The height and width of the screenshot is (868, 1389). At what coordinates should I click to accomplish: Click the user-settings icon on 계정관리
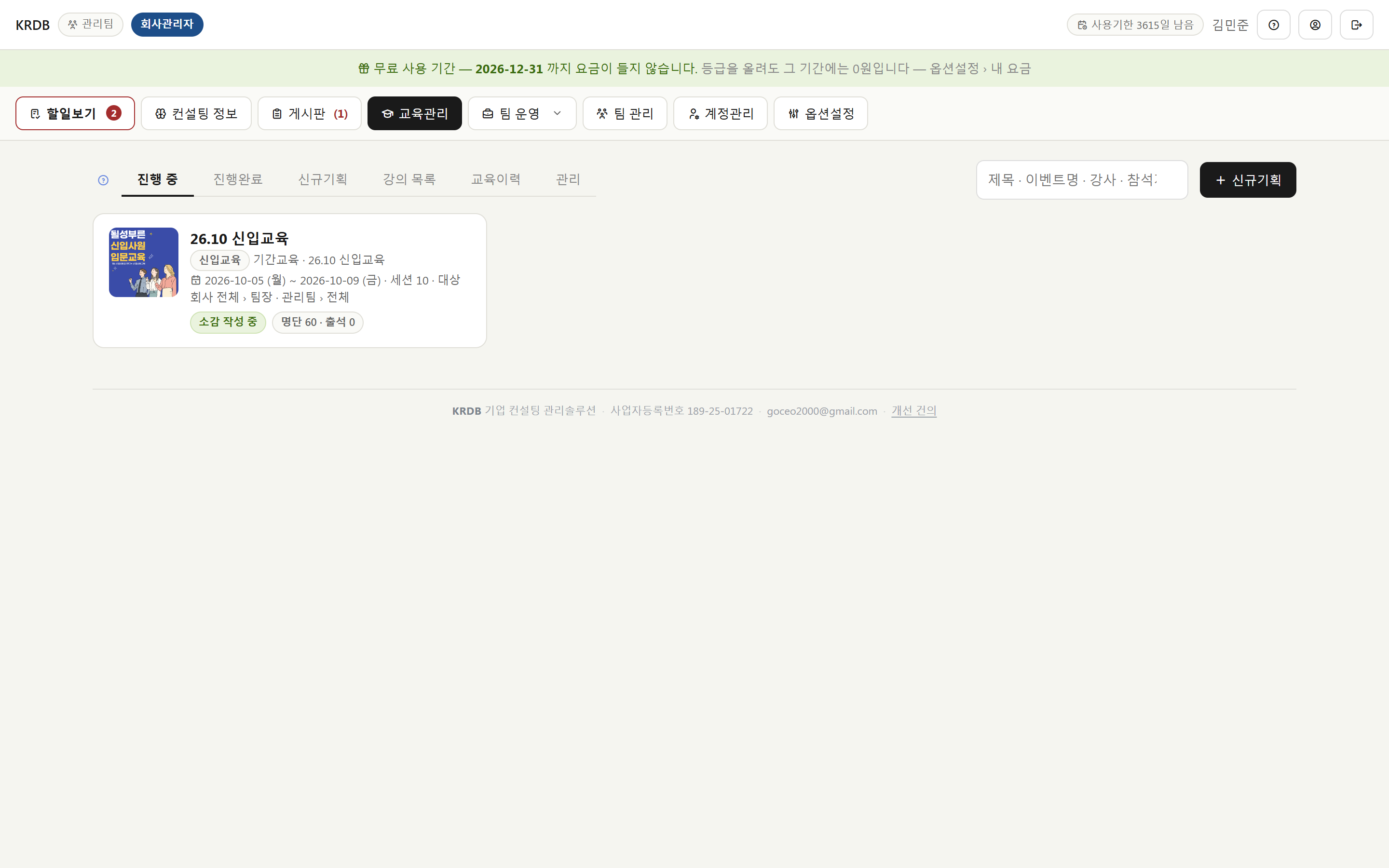click(x=694, y=114)
